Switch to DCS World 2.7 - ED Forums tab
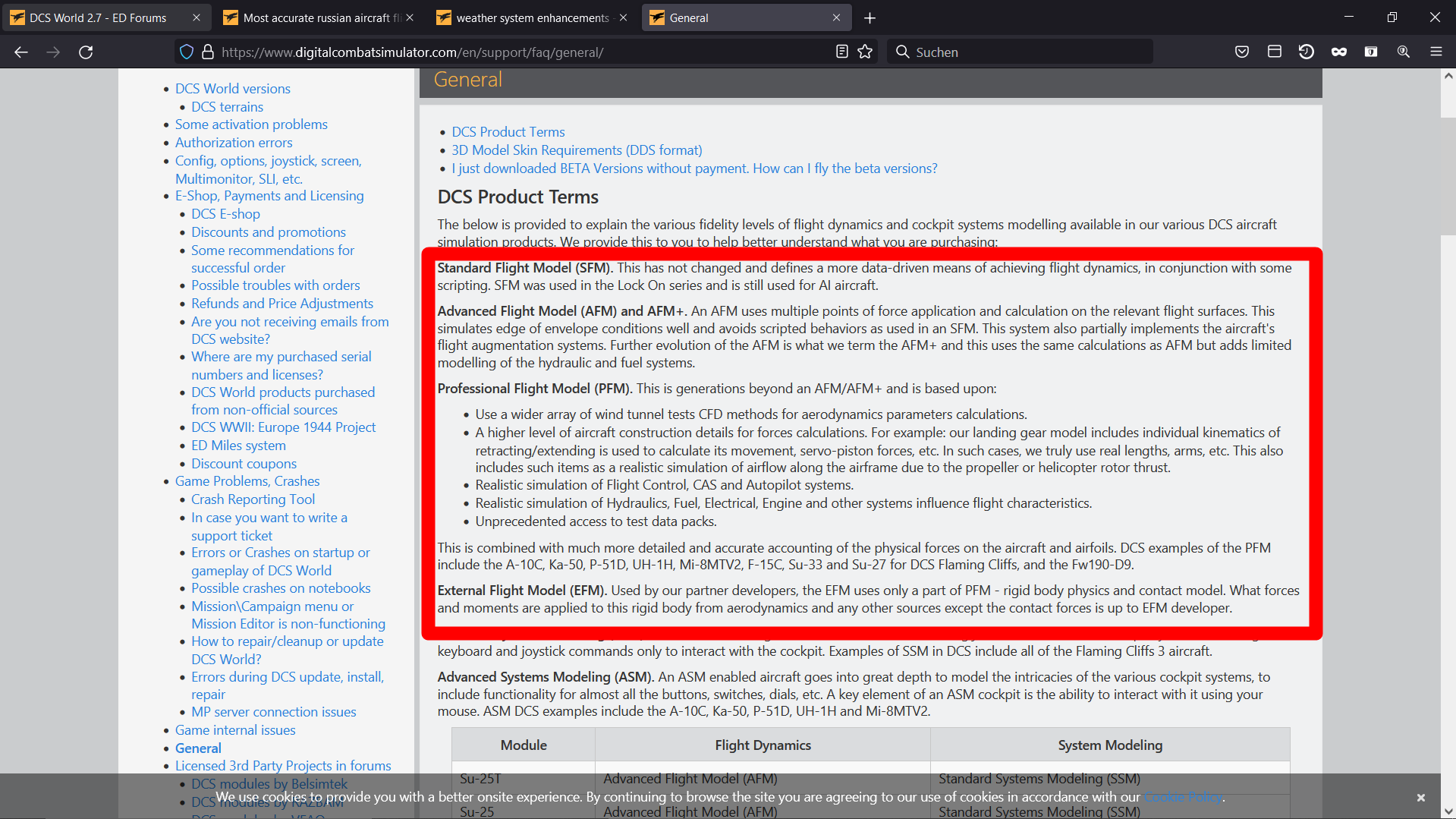The width and height of the screenshot is (1456, 819). point(106,17)
